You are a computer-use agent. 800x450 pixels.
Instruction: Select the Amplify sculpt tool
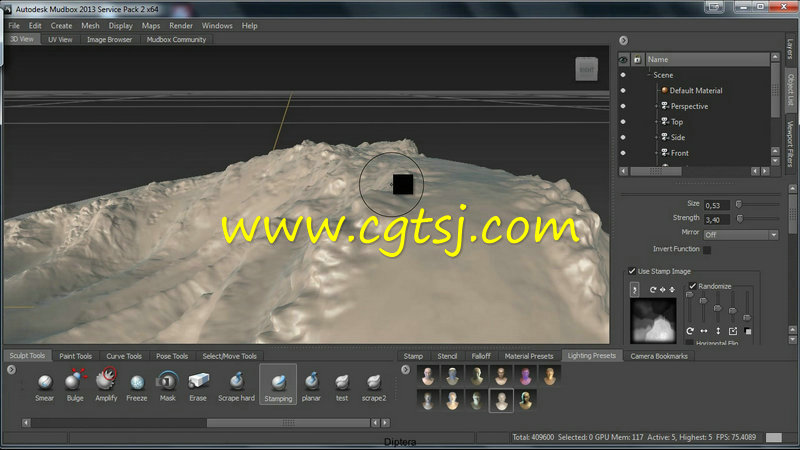pos(106,386)
